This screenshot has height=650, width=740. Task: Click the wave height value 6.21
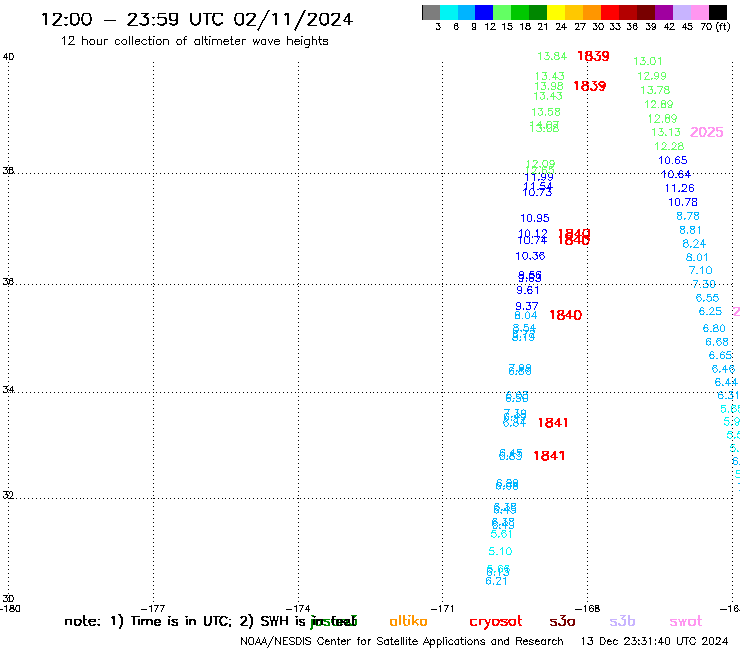(496, 582)
